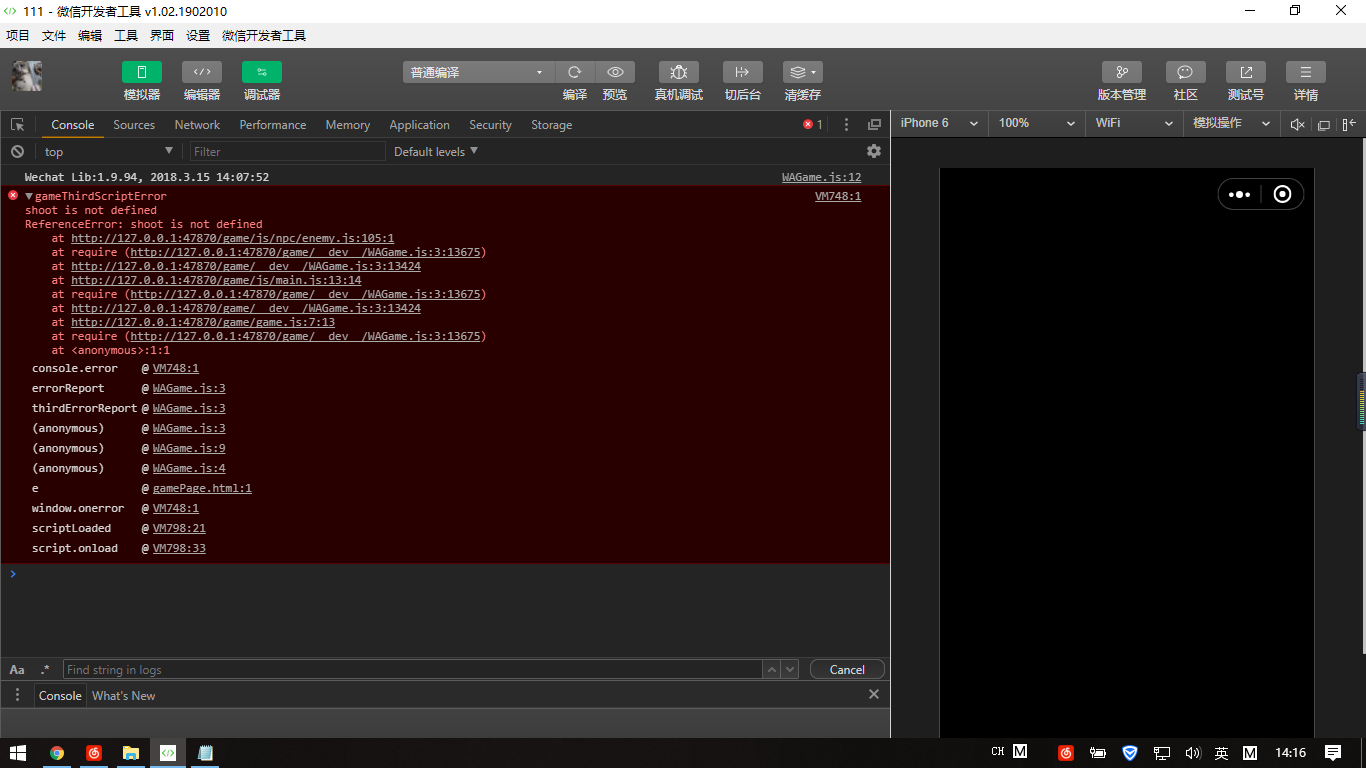The height and width of the screenshot is (768, 1366).
Task: Switch to the Performance tab
Action: [273, 125]
